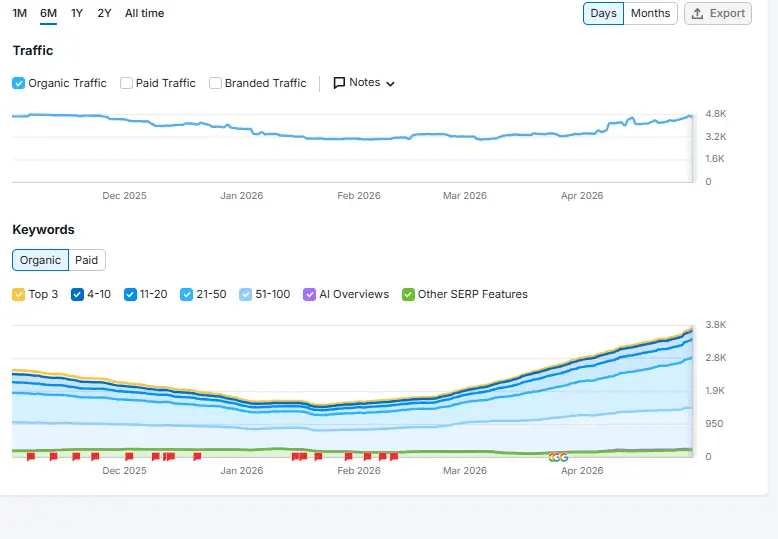The width and height of the screenshot is (778, 539).
Task: Toggle the Other SERP Features checkbox
Action: [408, 294]
